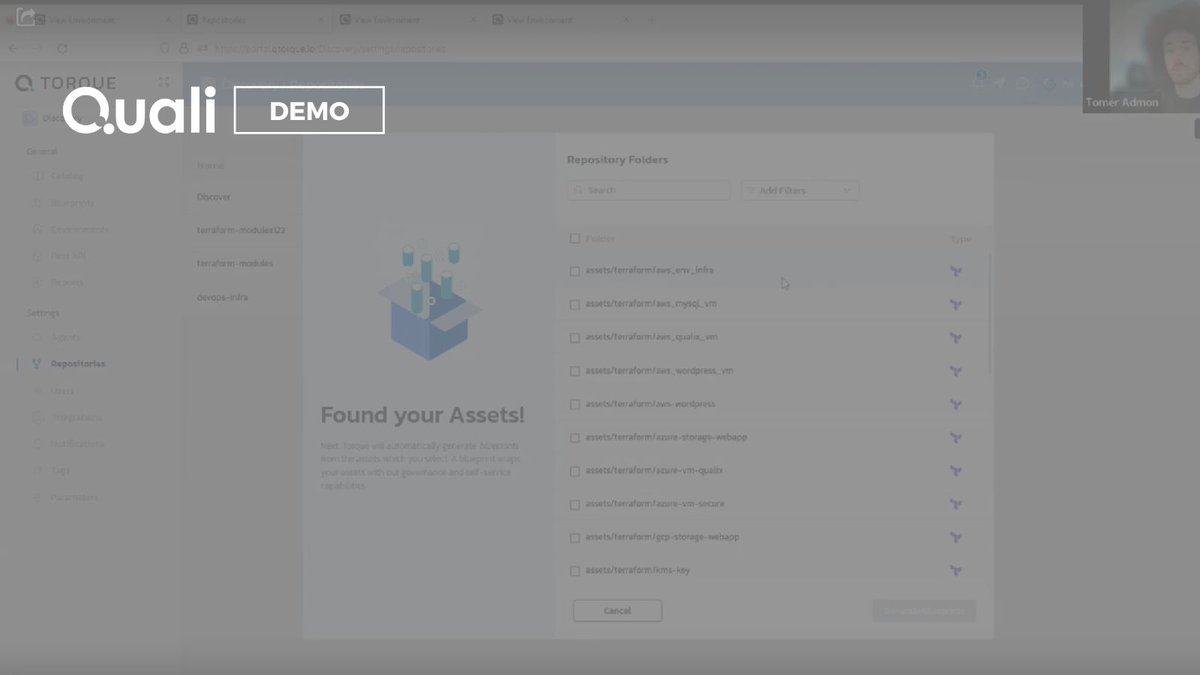Open Rest API in the sidebar

coord(68,256)
